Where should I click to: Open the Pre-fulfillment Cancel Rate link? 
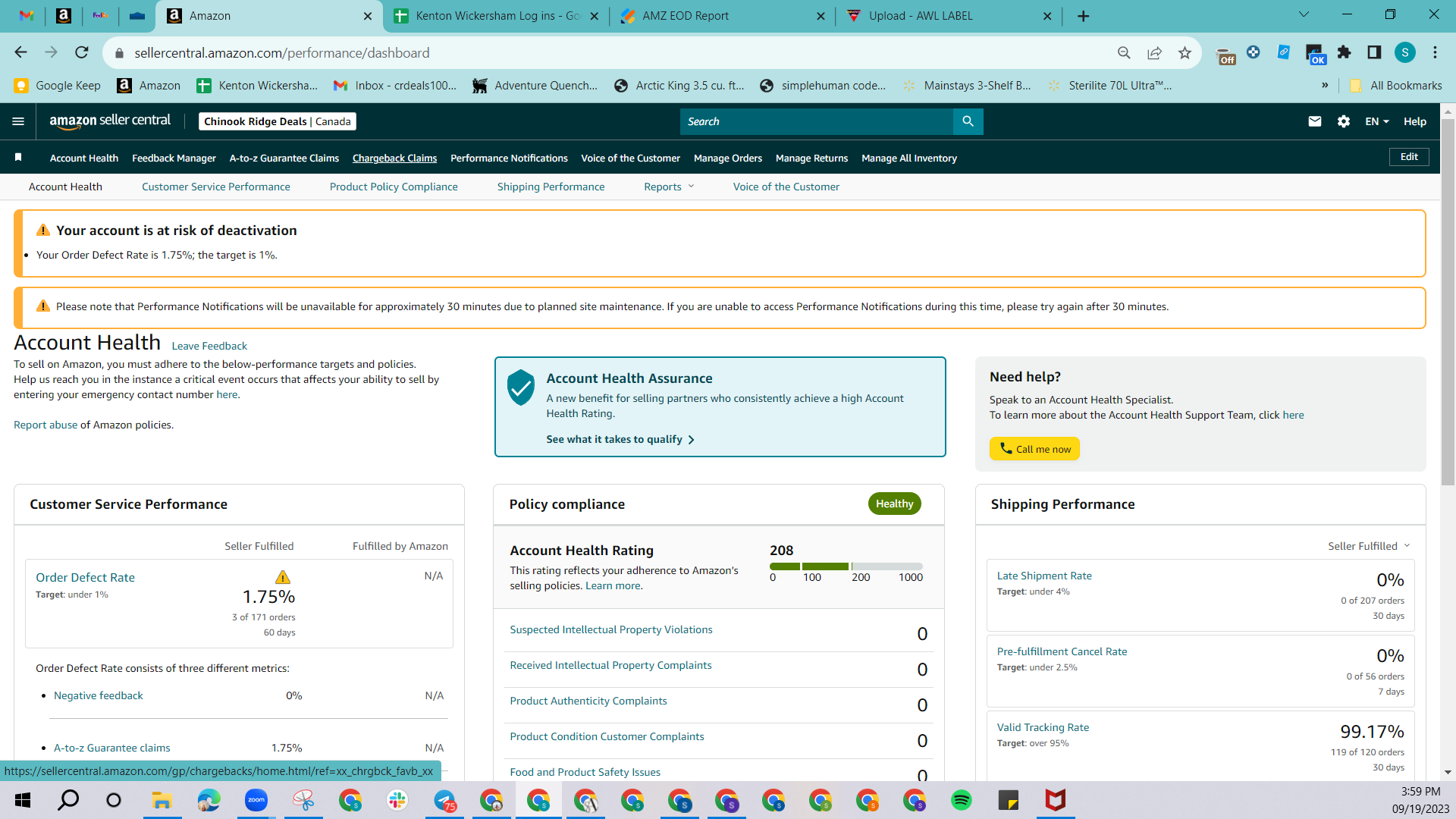(1062, 651)
